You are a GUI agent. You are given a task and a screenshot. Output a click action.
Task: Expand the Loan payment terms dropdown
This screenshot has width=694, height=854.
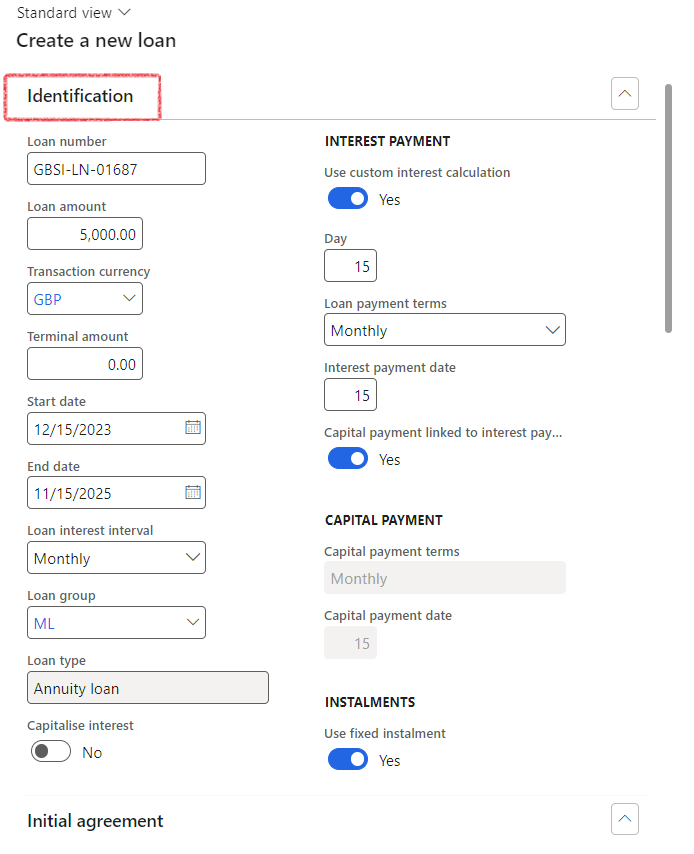pyautogui.click(x=552, y=330)
